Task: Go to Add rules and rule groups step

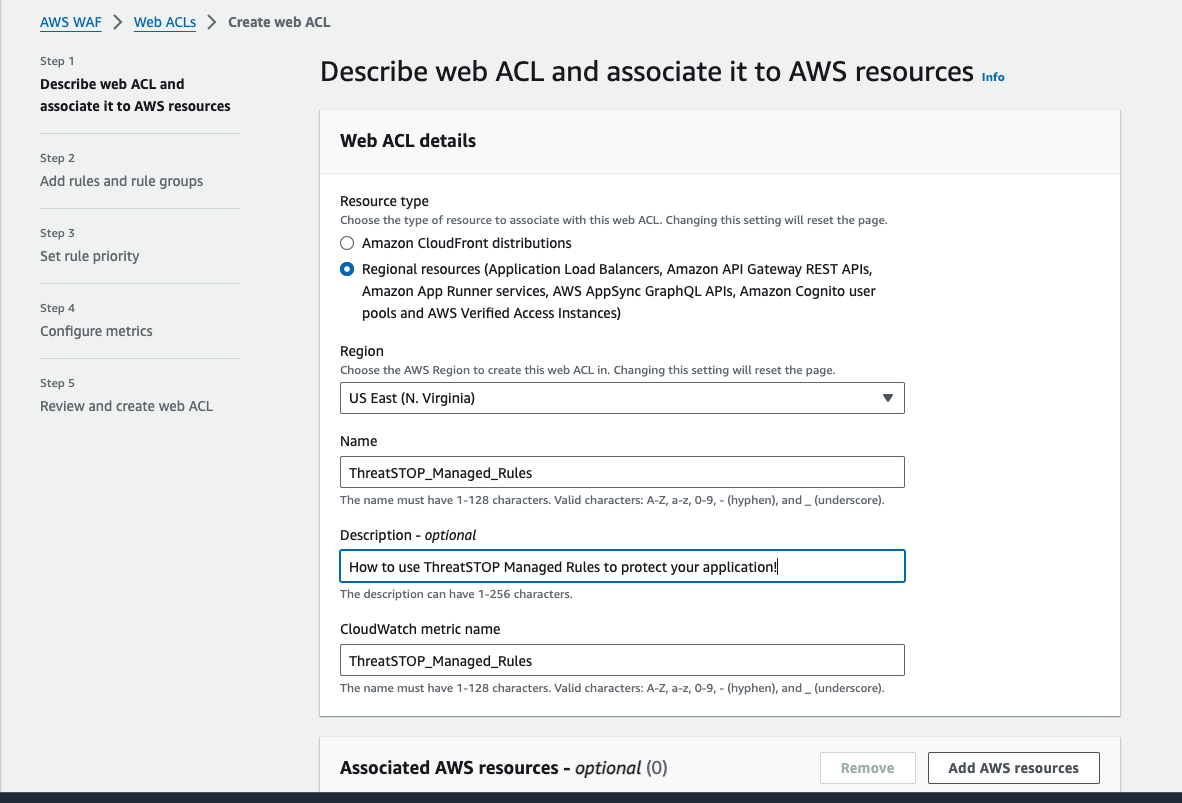Action: [x=121, y=181]
